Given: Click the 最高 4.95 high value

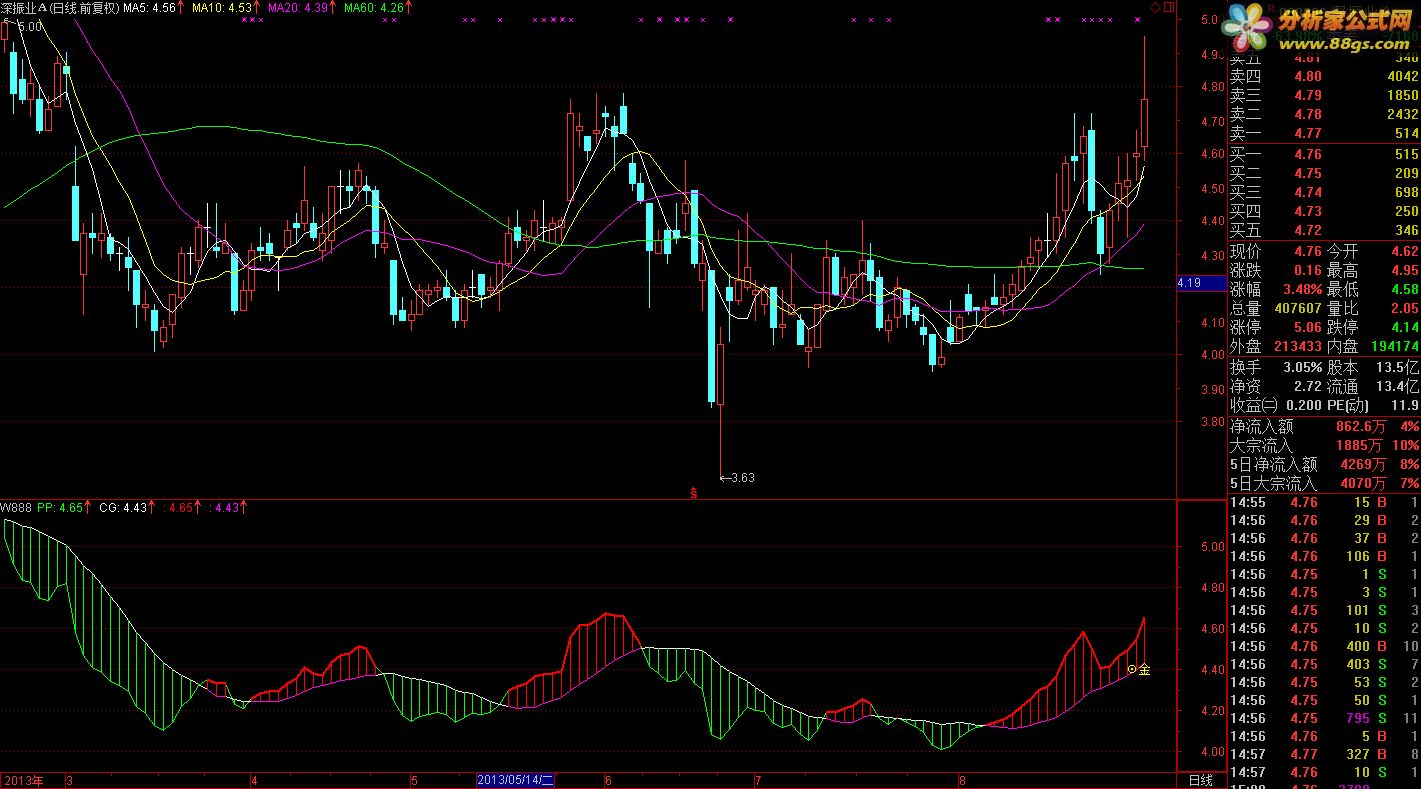Looking at the screenshot, I should click(1404, 270).
